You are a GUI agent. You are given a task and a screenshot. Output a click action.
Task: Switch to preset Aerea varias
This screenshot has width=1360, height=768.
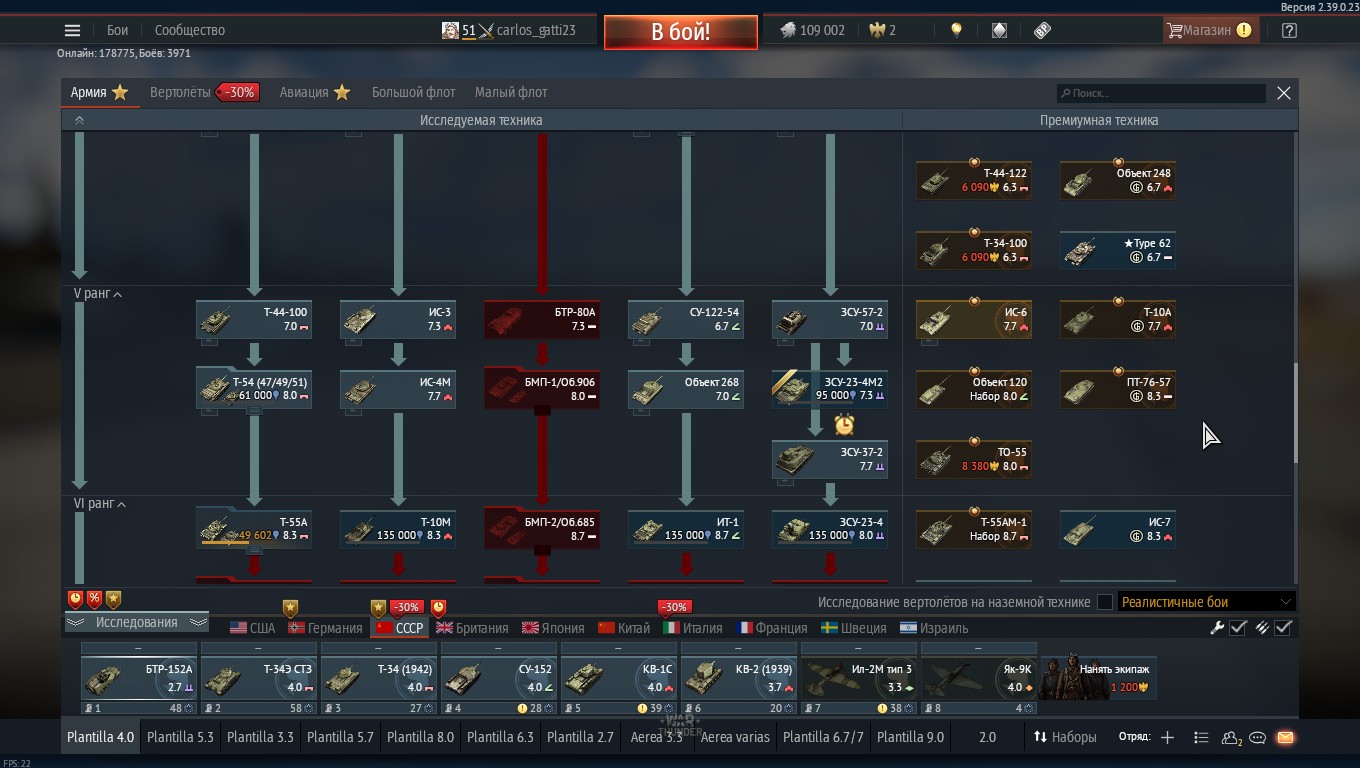[x=735, y=737]
